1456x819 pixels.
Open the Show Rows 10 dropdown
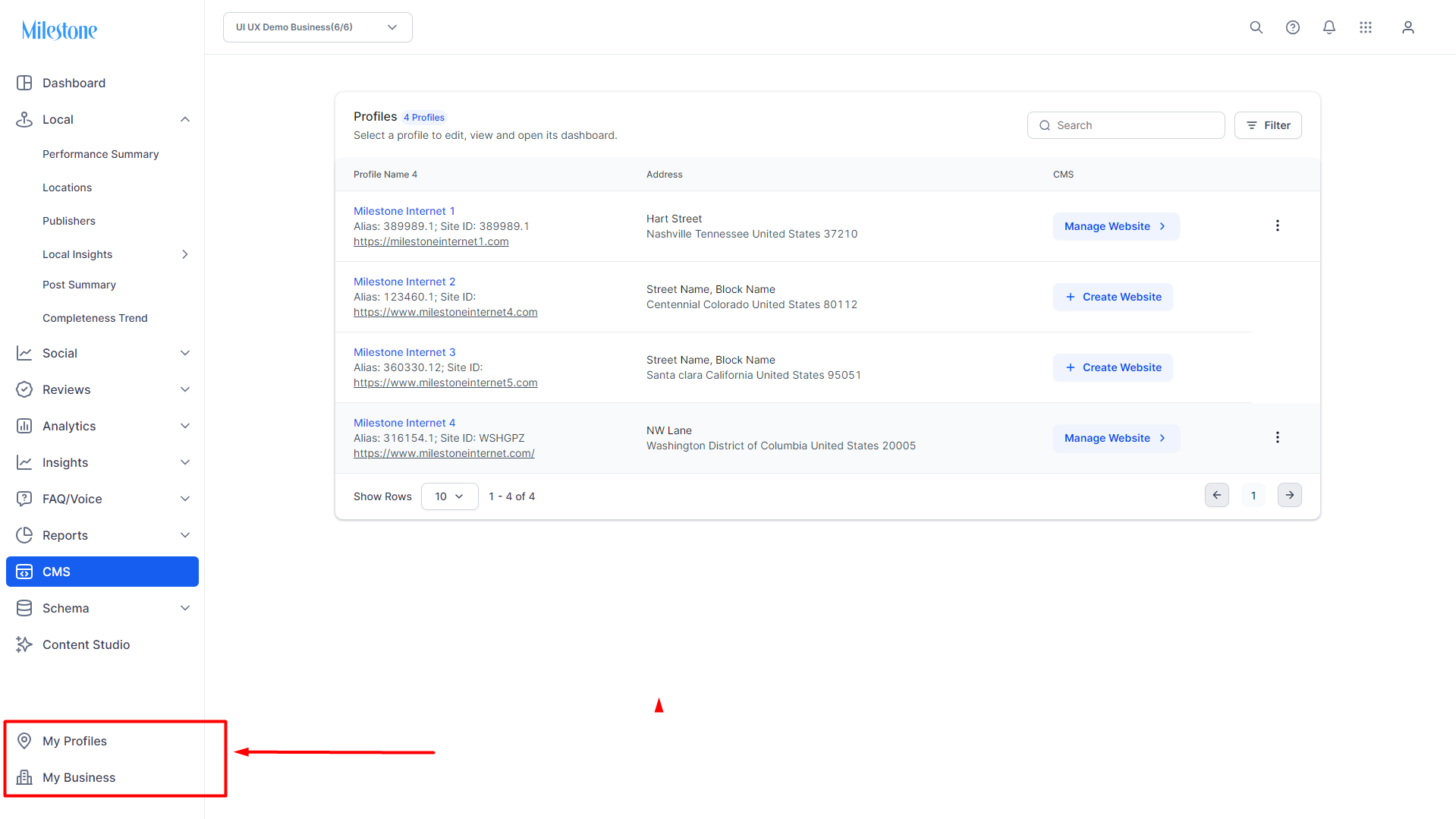(x=450, y=496)
